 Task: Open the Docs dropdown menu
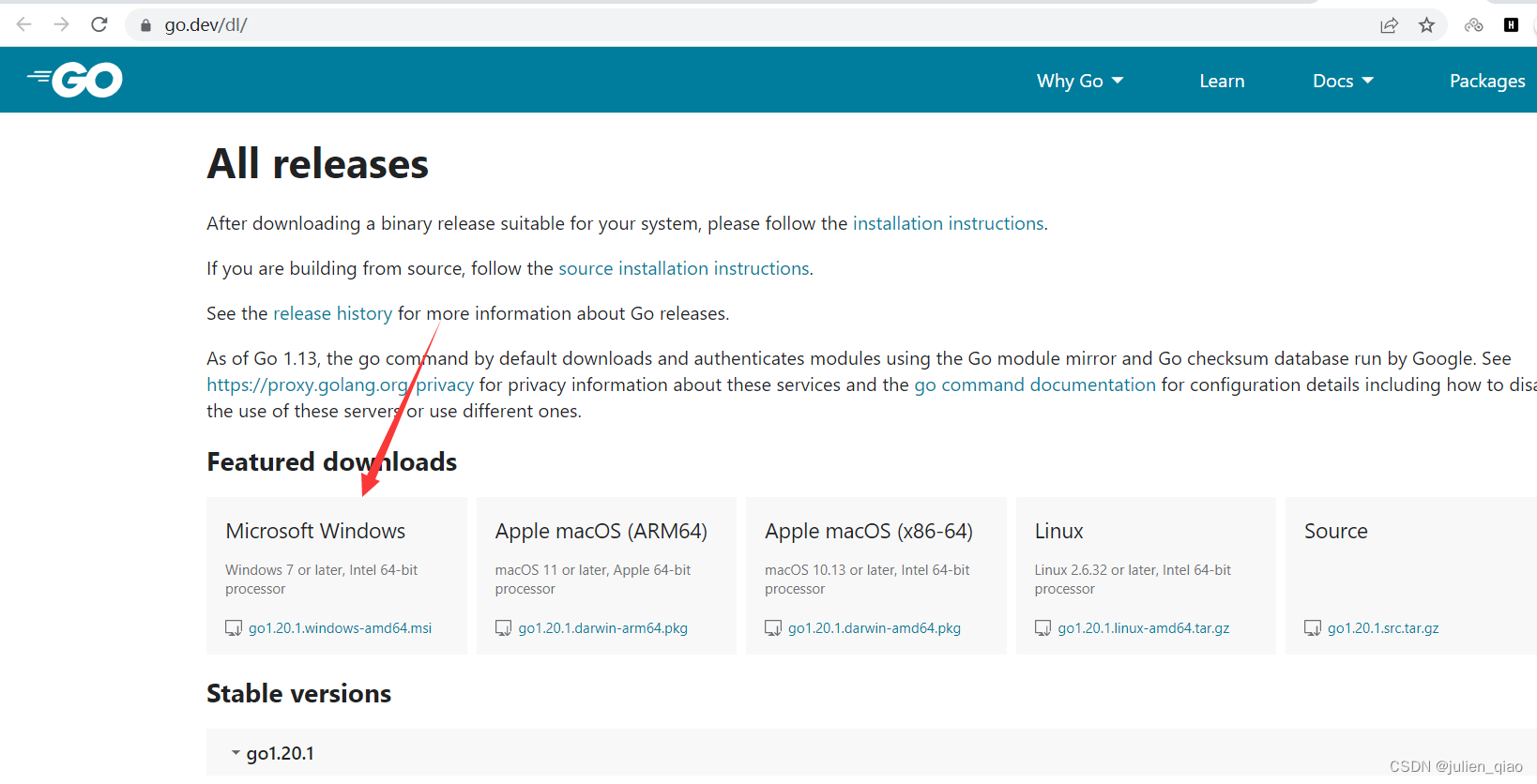point(1343,81)
